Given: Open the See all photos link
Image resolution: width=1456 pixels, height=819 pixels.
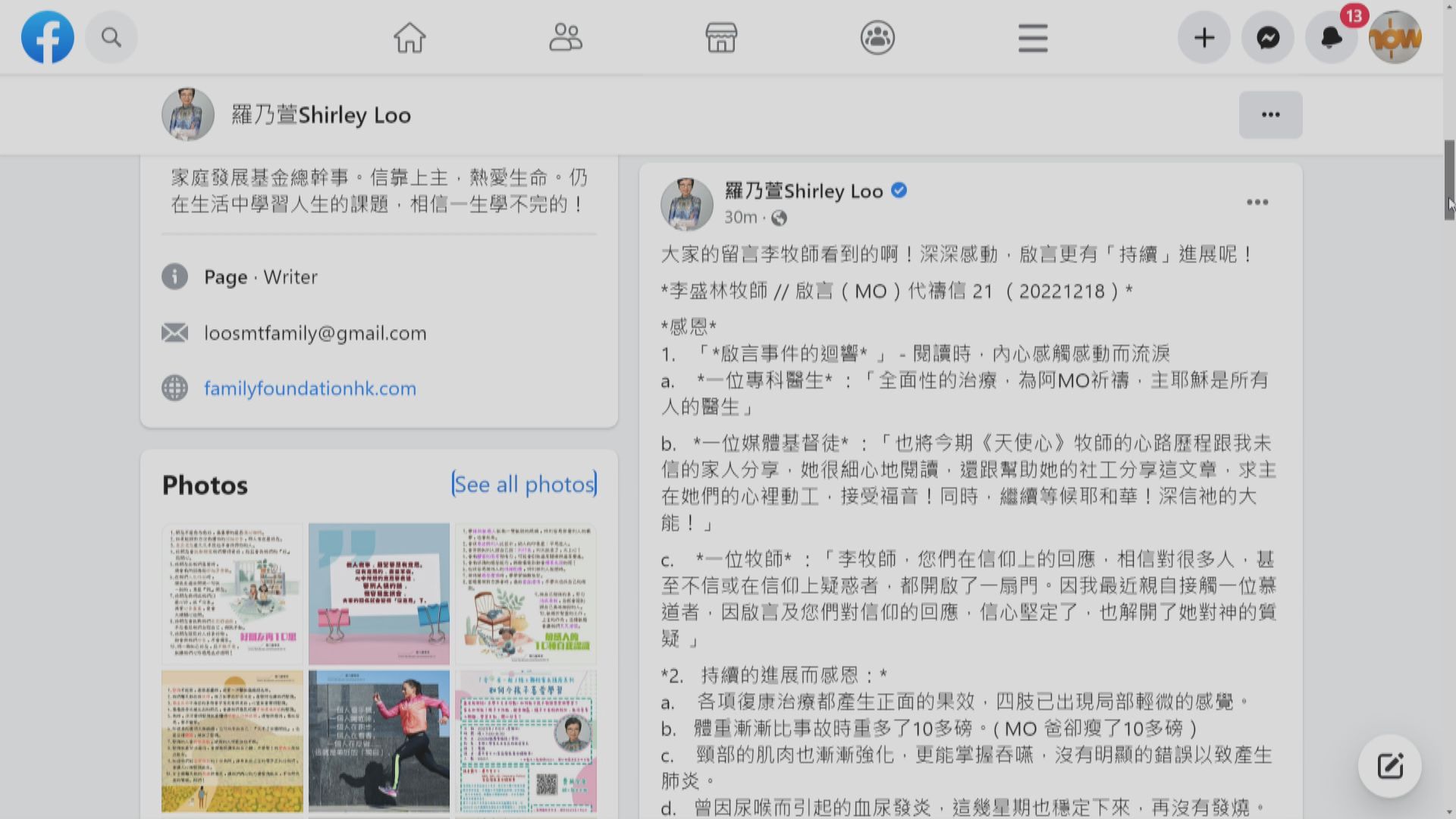Looking at the screenshot, I should 524,484.
